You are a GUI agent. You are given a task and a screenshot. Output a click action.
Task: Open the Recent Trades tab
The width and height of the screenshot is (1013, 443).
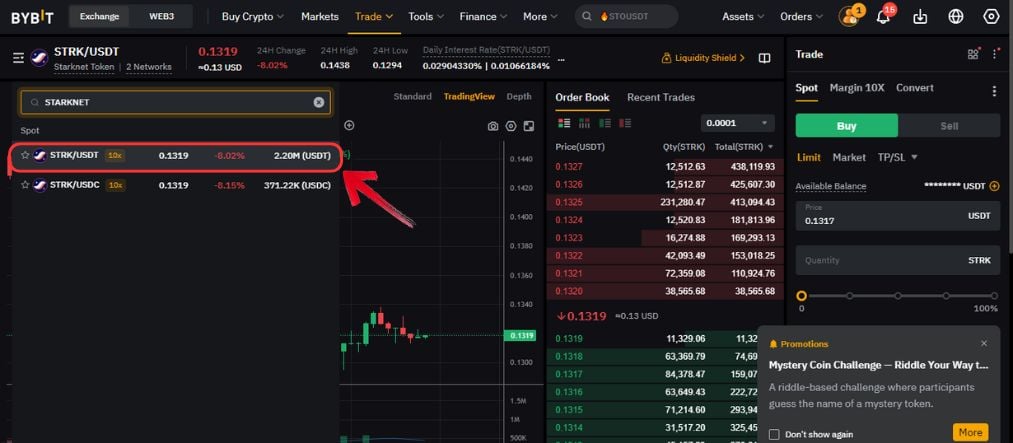point(661,98)
